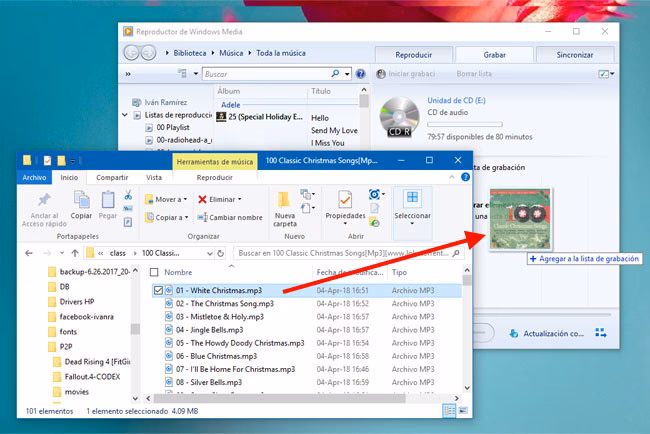Open the Archivo menu

34,177
